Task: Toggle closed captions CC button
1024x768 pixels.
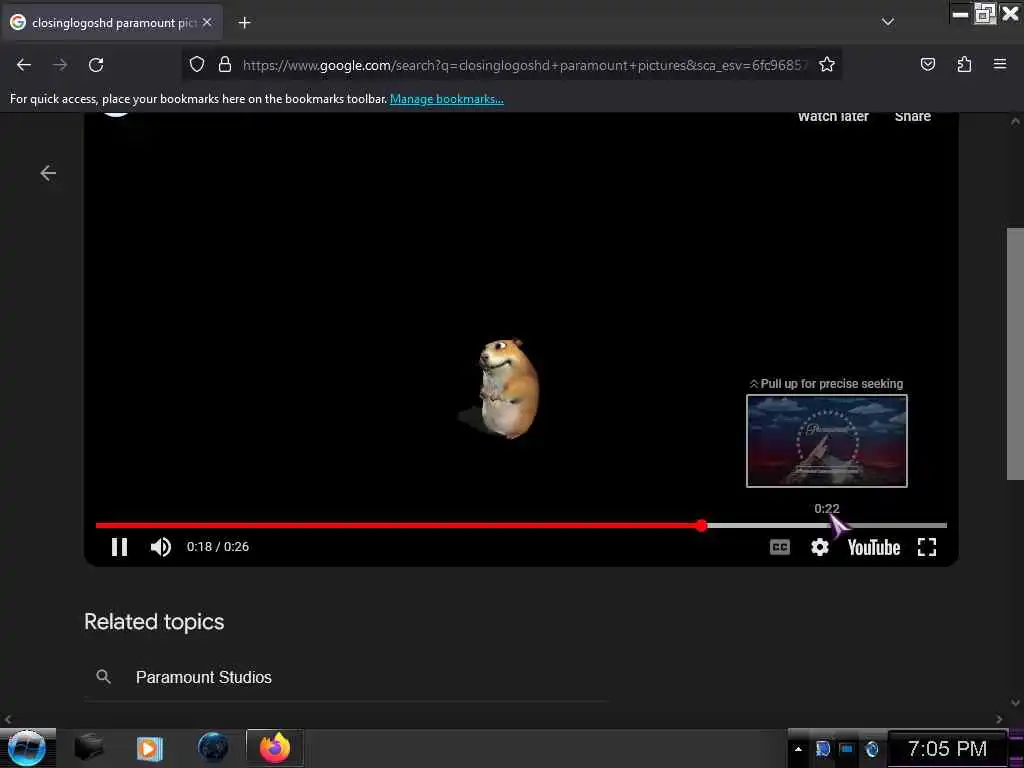Action: pyautogui.click(x=780, y=547)
